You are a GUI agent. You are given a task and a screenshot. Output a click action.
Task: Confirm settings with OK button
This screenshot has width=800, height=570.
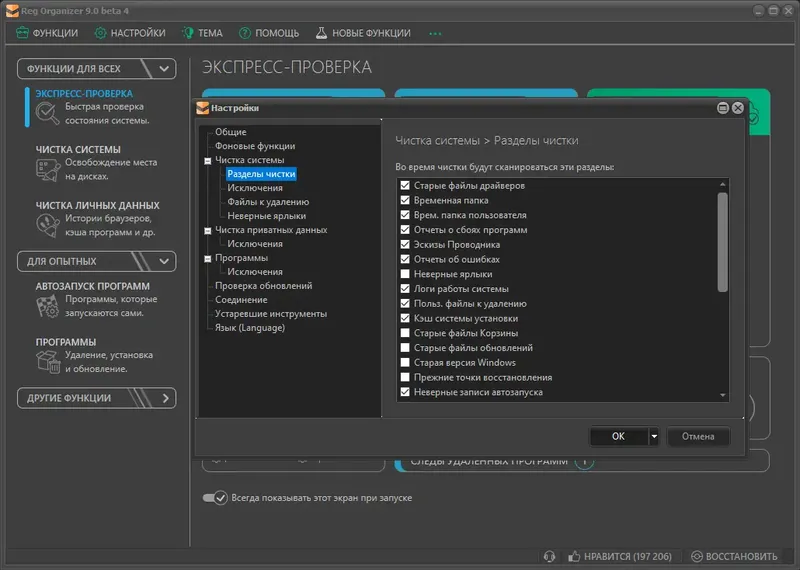[618, 436]
